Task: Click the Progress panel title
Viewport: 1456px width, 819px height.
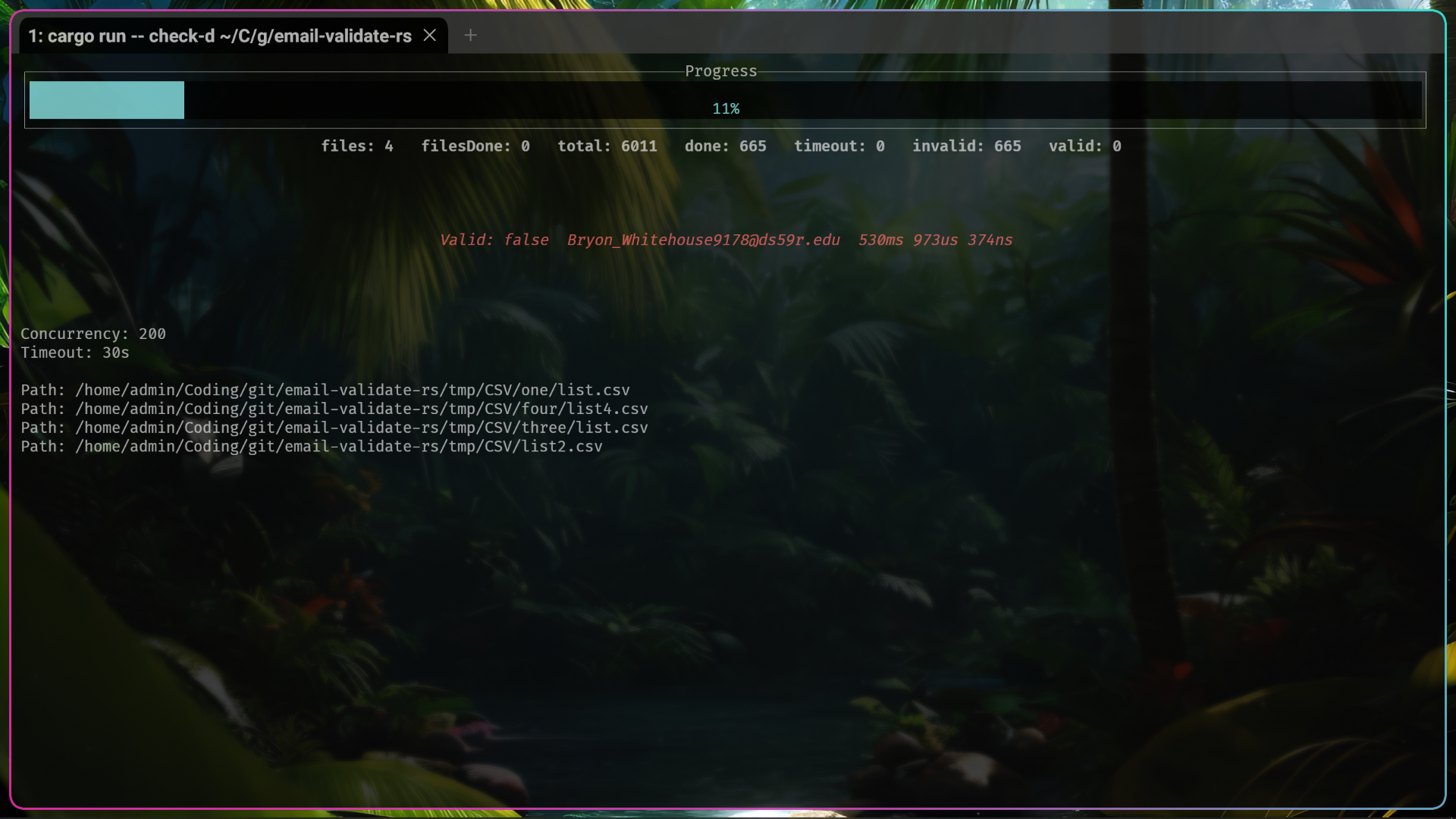Action: point(720,71)
